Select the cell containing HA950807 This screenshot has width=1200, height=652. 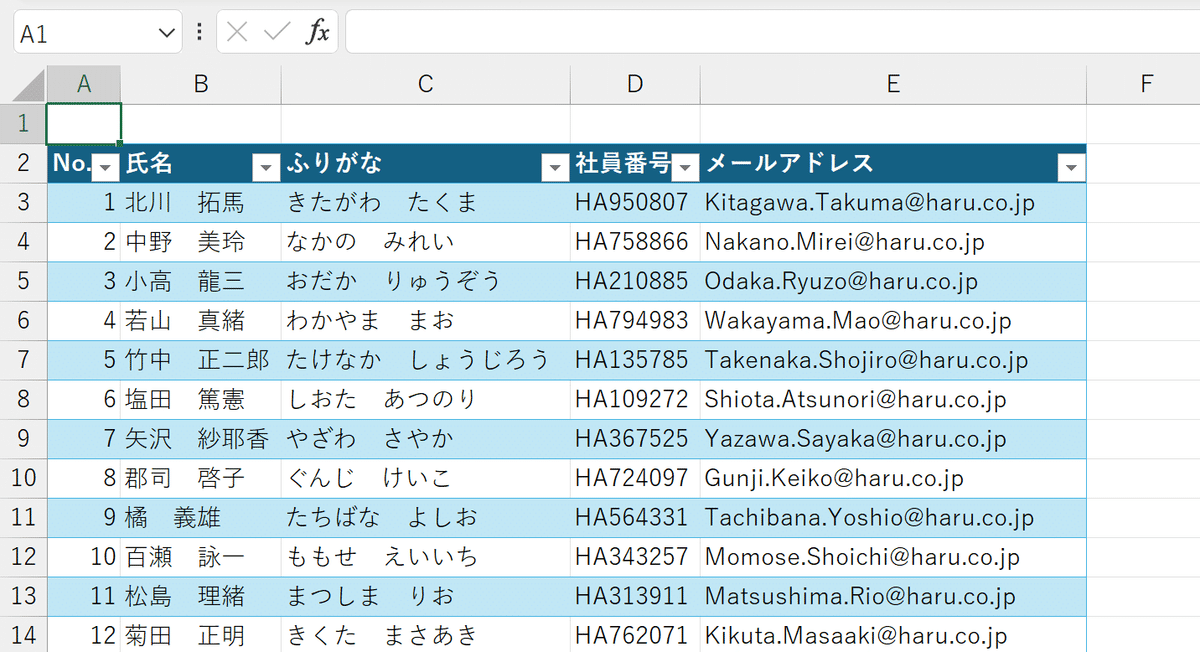pyautogui.click(x=635, y=201)
